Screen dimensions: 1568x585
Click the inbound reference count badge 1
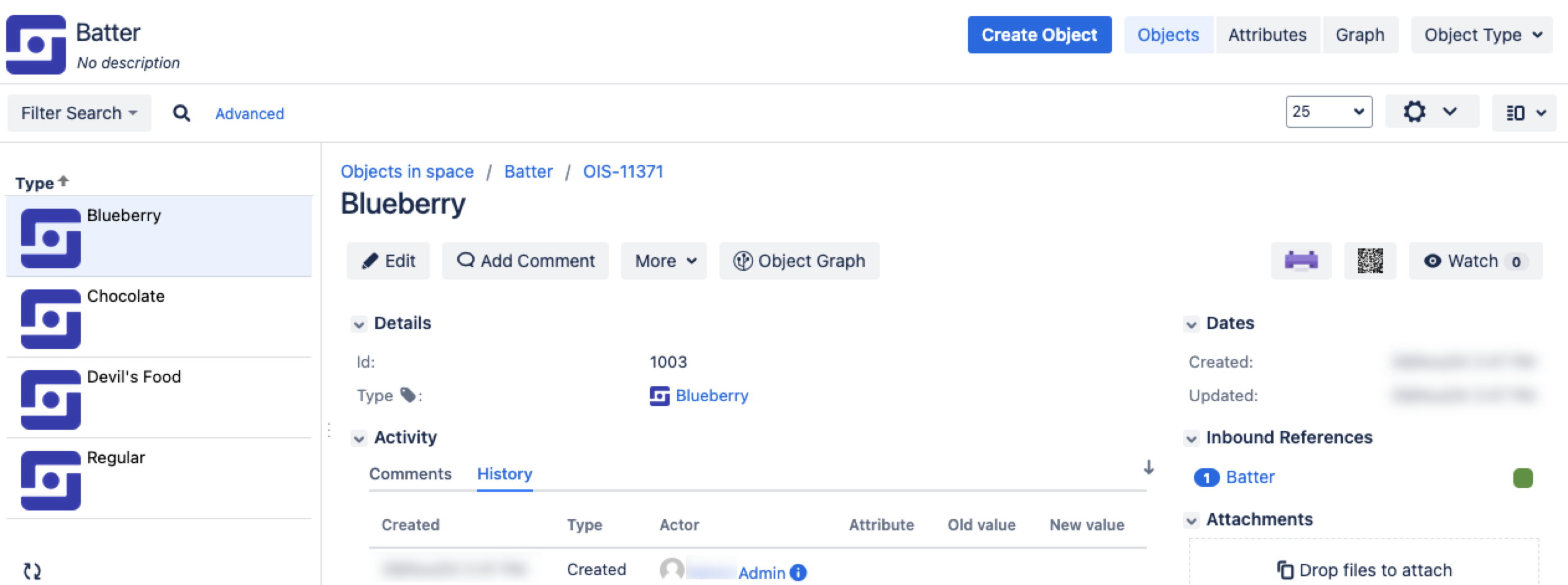click(x=1206, y=478)
